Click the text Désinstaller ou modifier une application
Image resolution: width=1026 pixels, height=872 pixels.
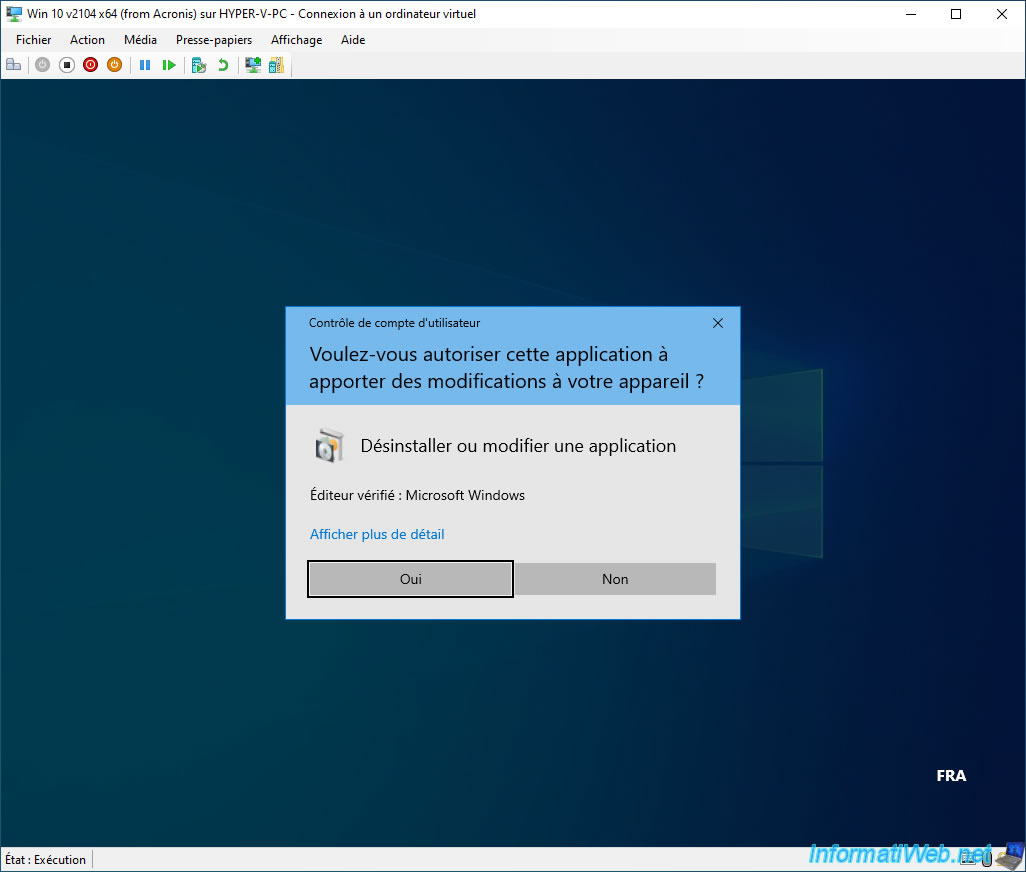(518, 446)
